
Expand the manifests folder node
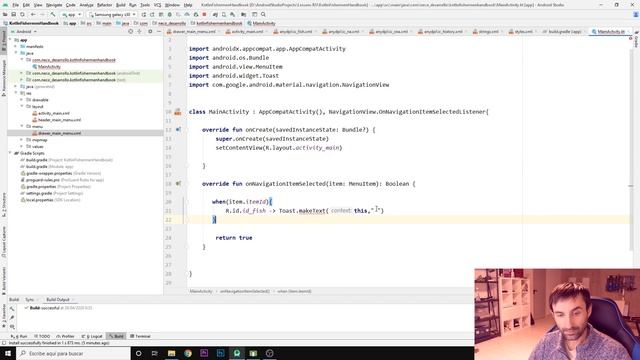click(16, 47)
